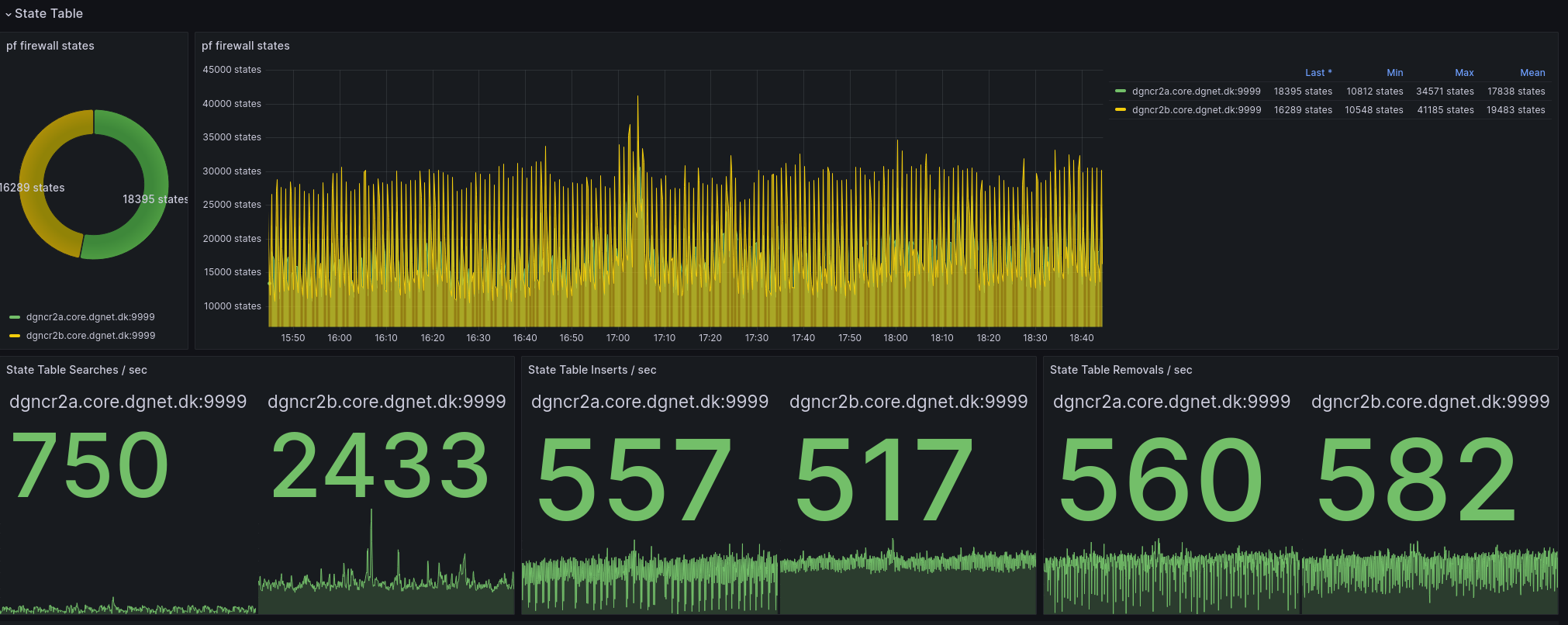This screenshot has width=1568, height=625.
Task: Click the yellow dgncr2b swatch in donut legend
Action: click(x=15, y=336)
